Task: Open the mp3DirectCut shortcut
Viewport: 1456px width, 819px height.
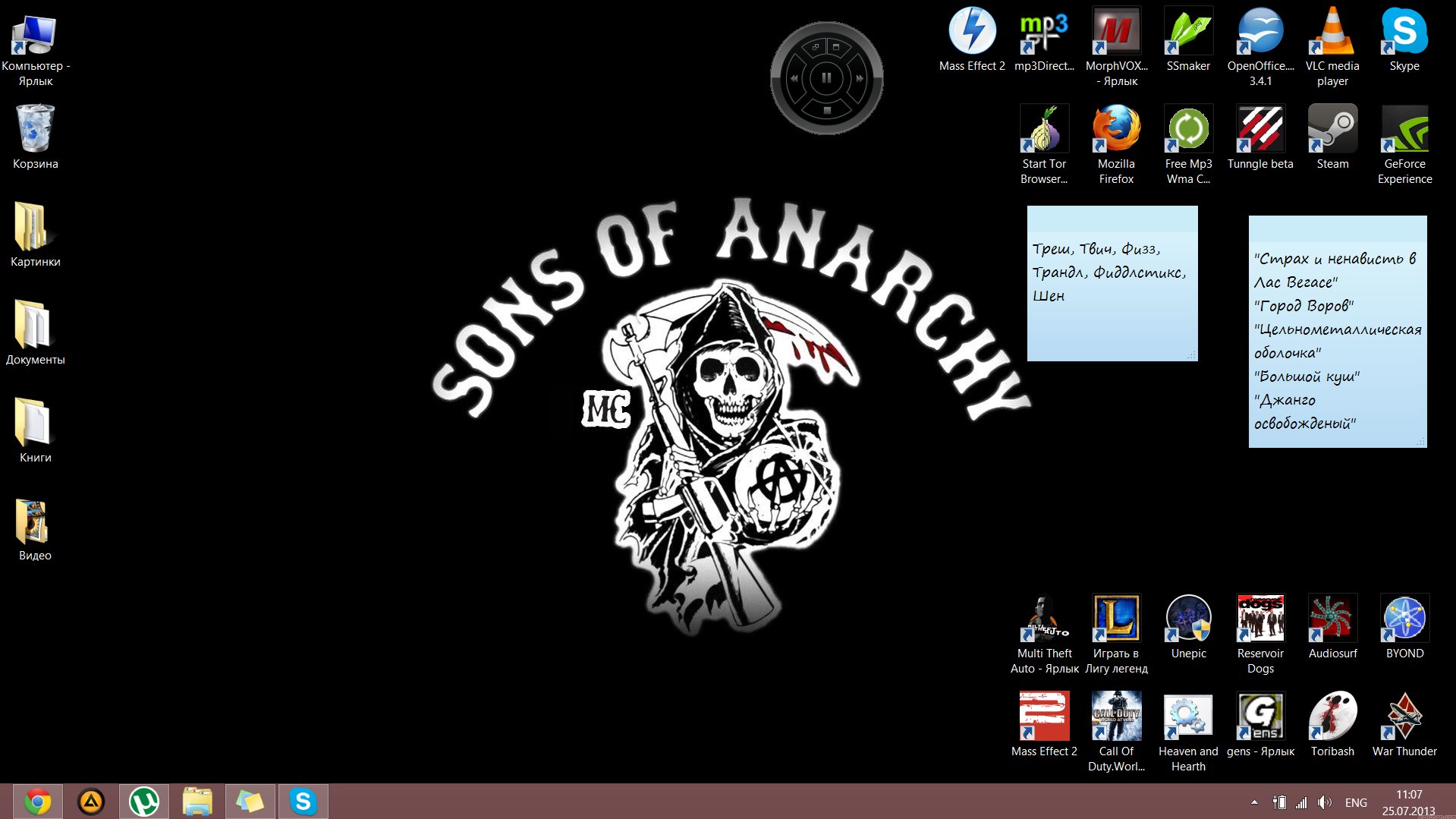Action: pos(1044,31)
